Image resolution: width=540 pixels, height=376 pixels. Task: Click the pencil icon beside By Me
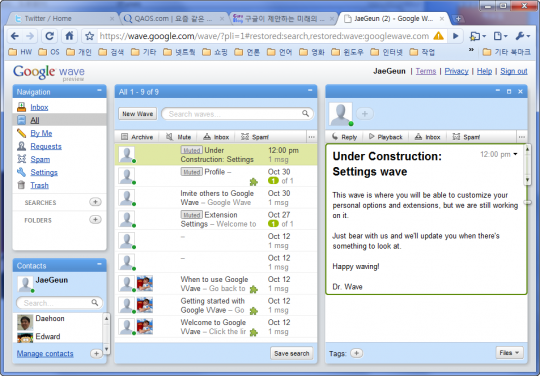[x=21, y=133]
